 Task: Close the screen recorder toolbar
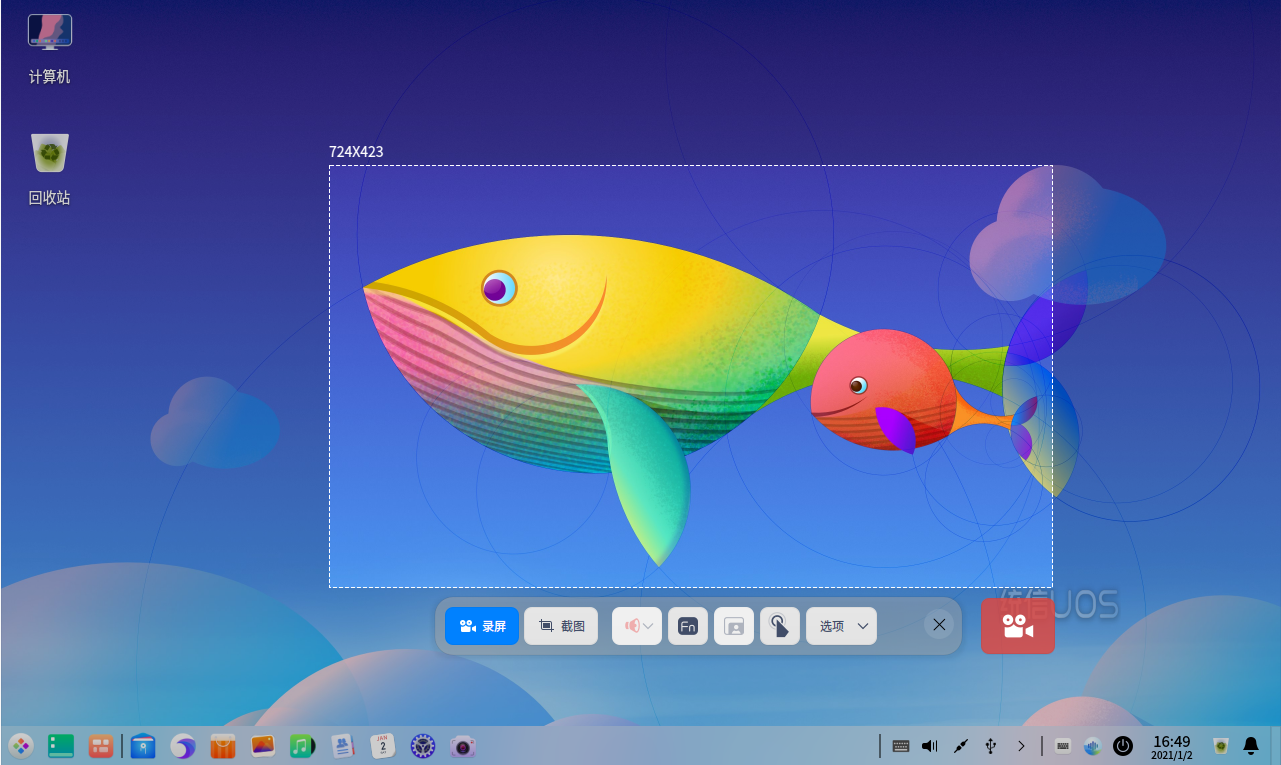939,625
